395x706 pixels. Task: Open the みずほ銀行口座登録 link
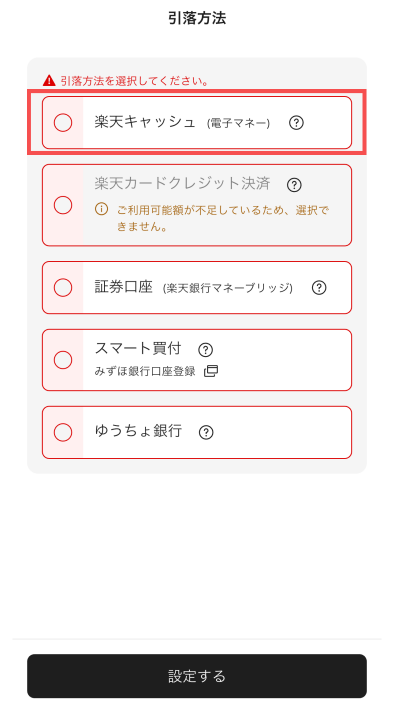(145, 371)
